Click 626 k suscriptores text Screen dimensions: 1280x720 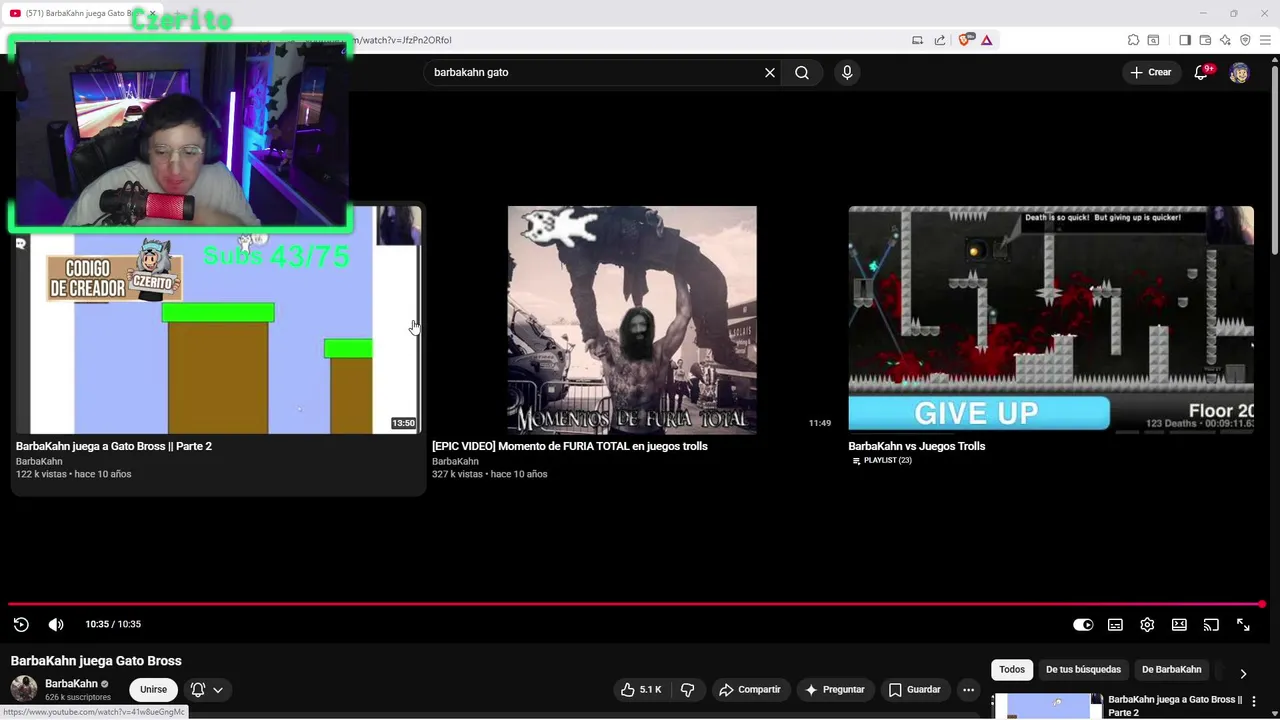coord(78,697)
